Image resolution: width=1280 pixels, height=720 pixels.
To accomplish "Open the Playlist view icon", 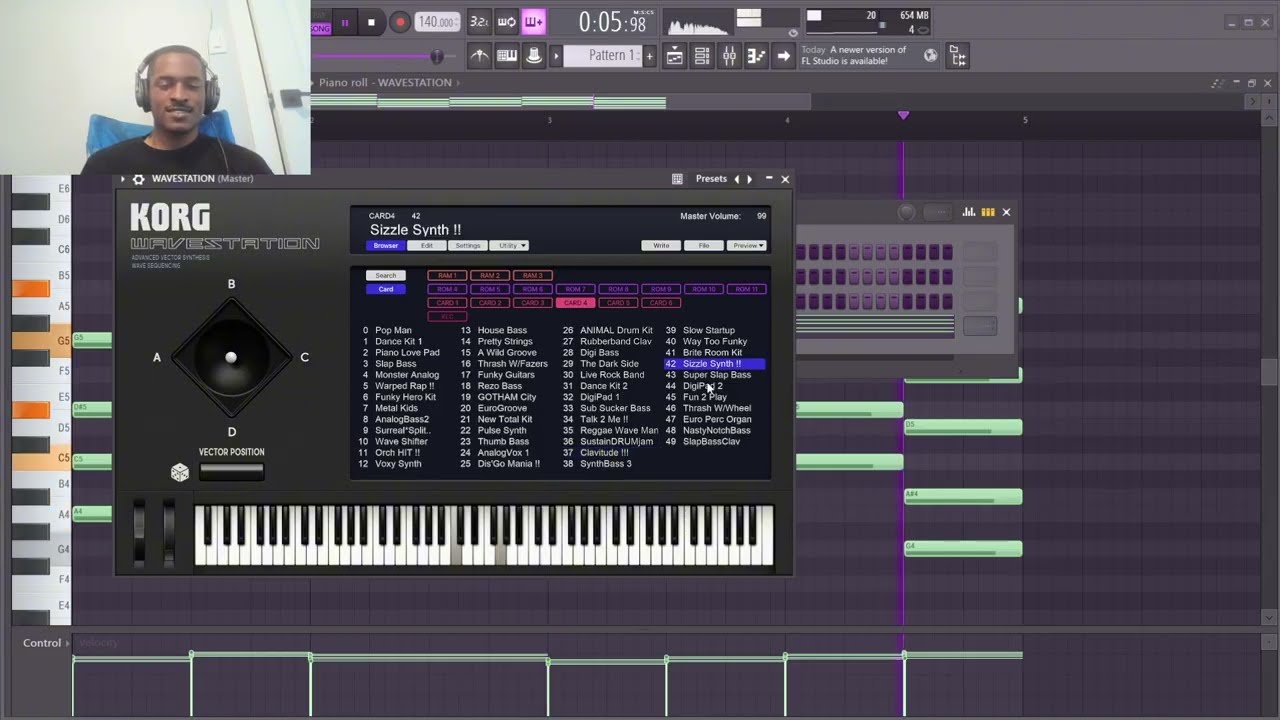I will (x=675, y=56).
